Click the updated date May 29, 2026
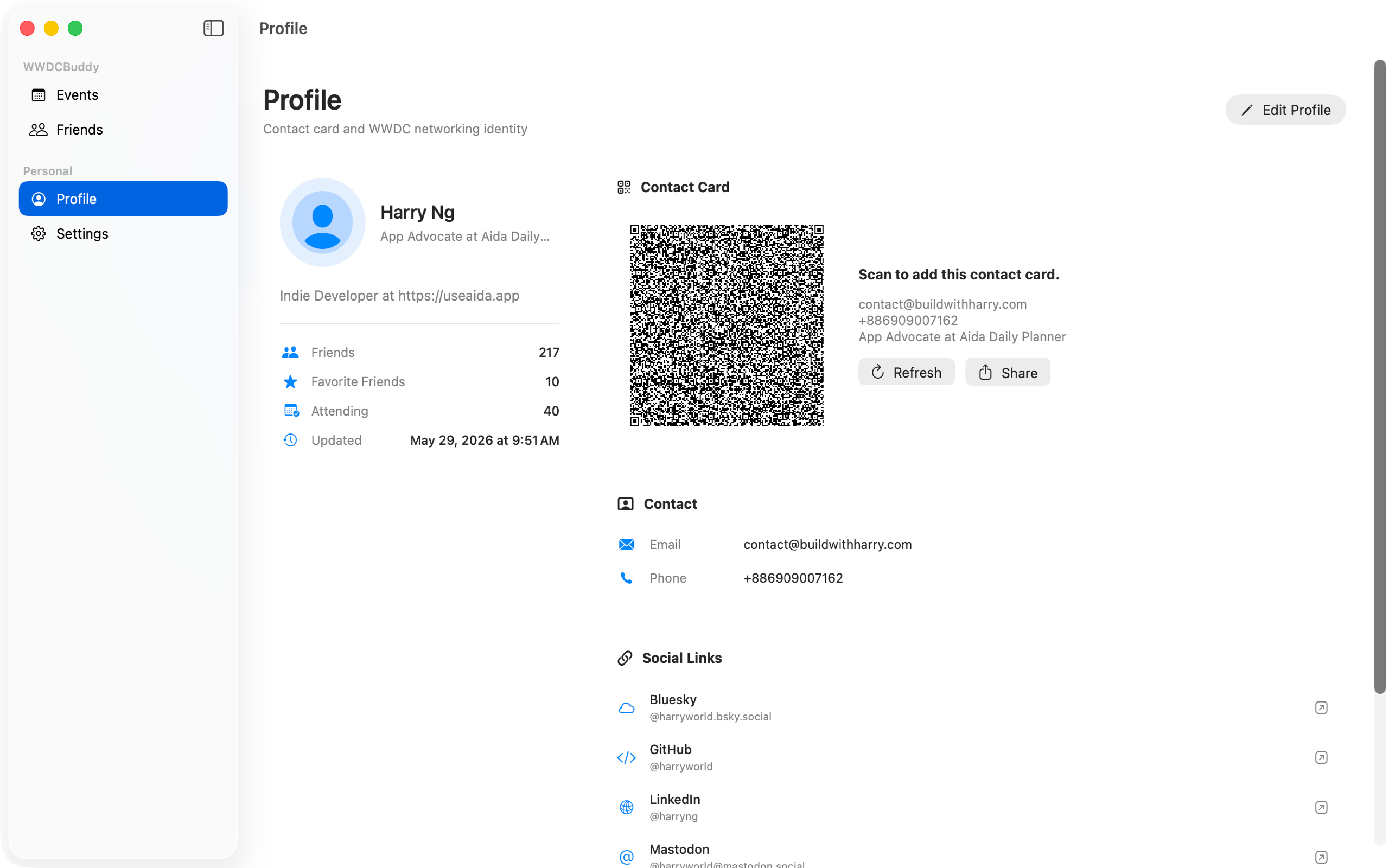This screenshot has width=1389, height=868. 485,441
